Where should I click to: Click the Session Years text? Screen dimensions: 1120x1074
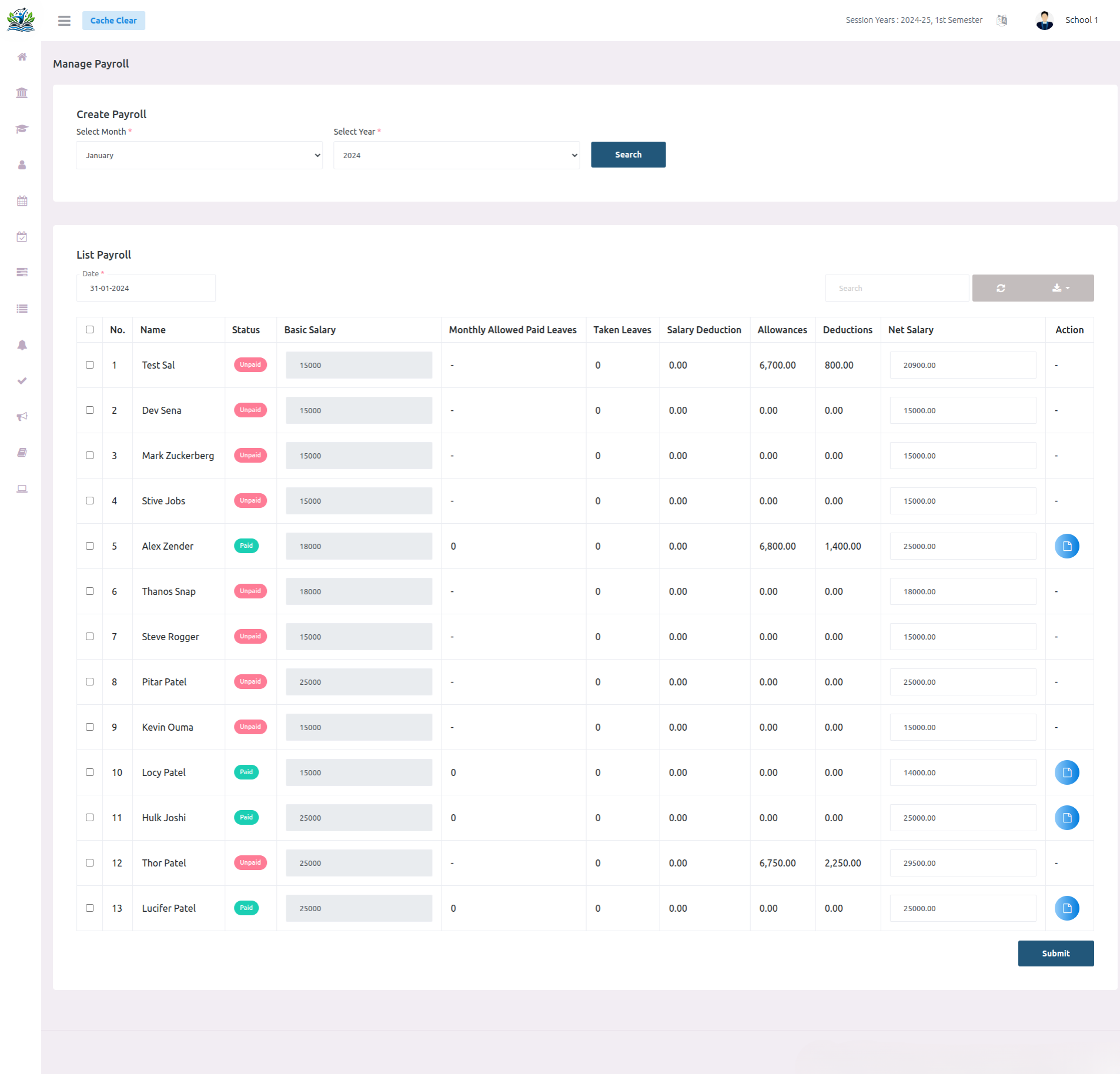coord(914,20)
